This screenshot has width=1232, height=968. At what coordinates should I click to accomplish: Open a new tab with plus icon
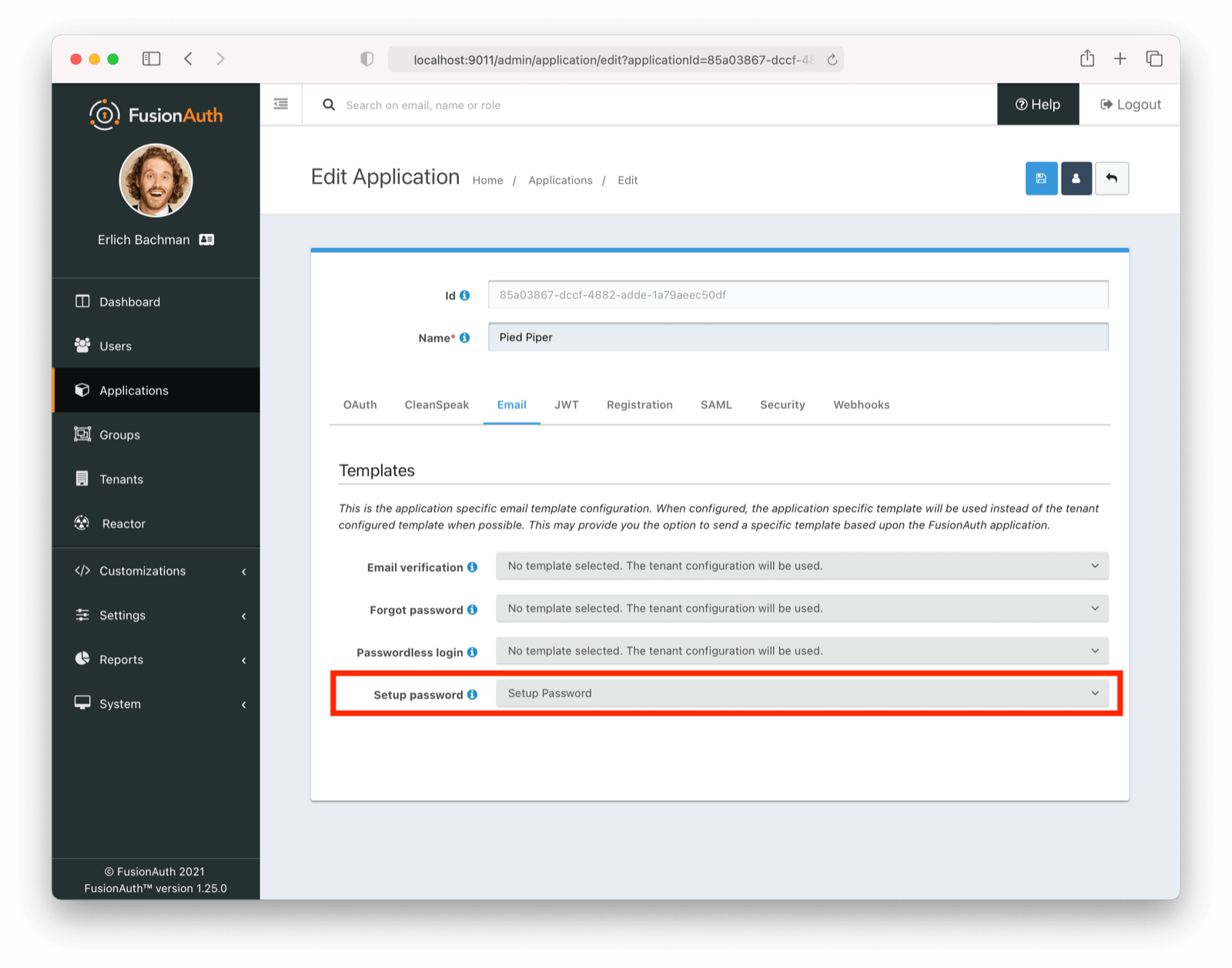pyautogui.click(x=1120, y=59)
